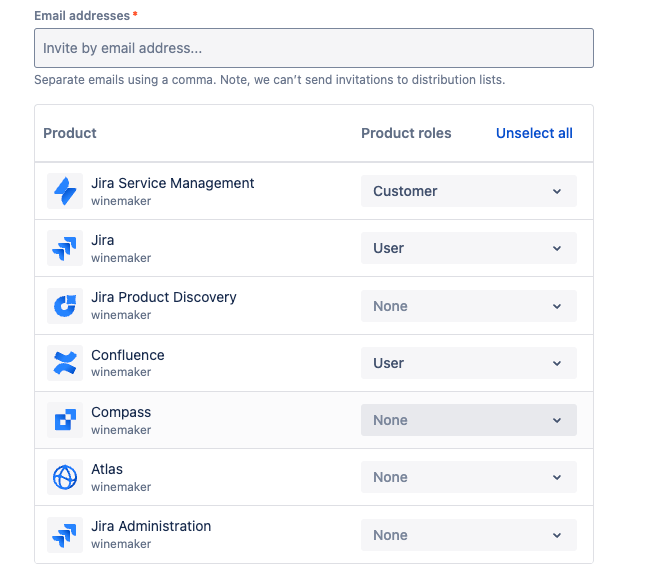Click the Product column header

(70, 133)
